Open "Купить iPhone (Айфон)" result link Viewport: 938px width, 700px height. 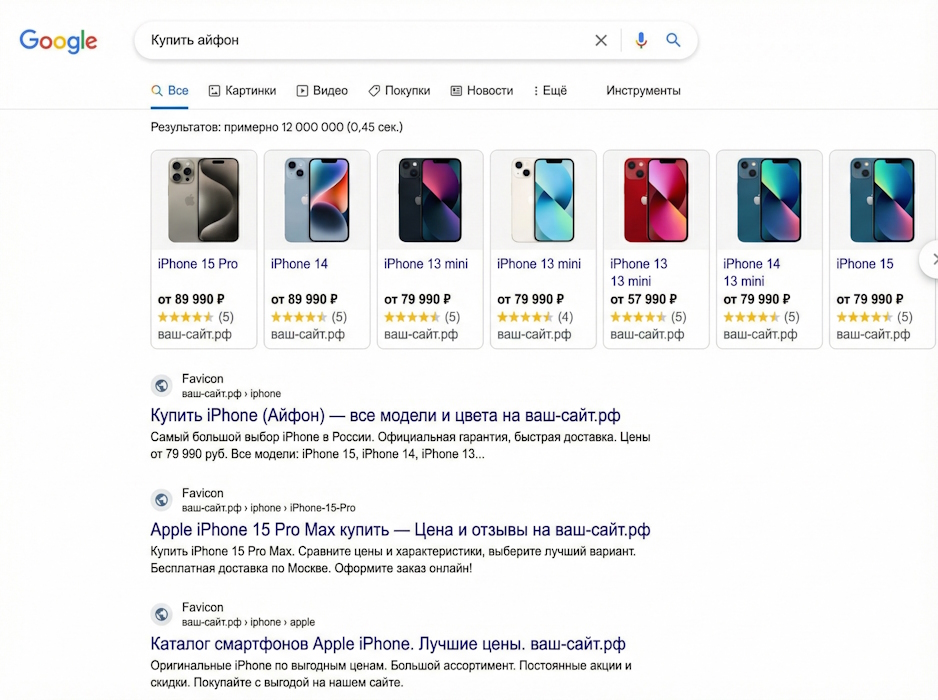tap(386, 415)
